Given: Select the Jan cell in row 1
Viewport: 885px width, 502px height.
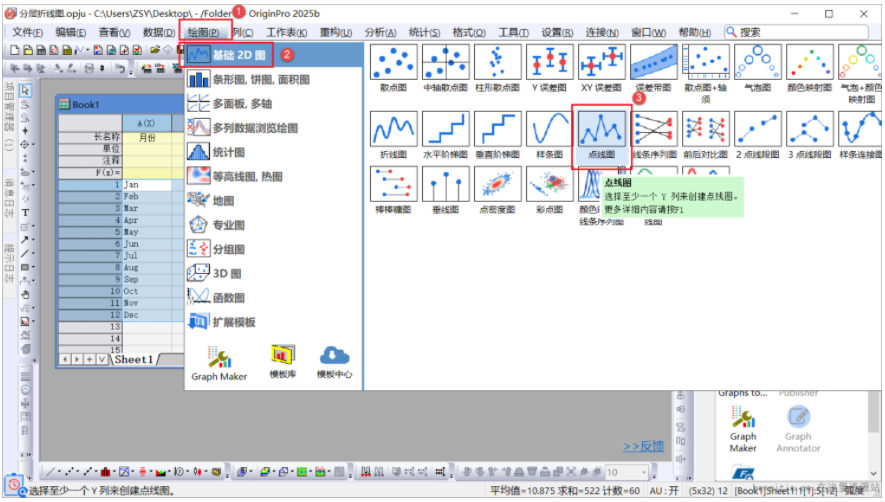Looking at the screenshot, I should 147,185.
